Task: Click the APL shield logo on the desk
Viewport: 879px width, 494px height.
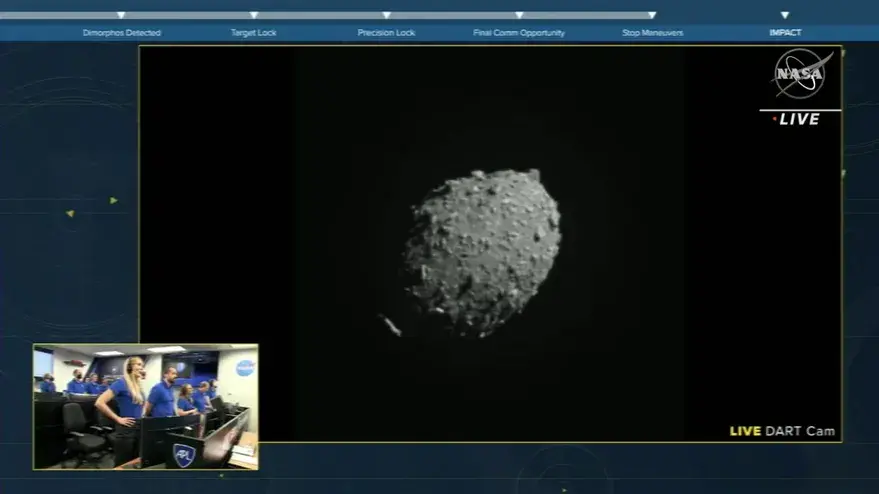Action: click(x=183, y=455)
